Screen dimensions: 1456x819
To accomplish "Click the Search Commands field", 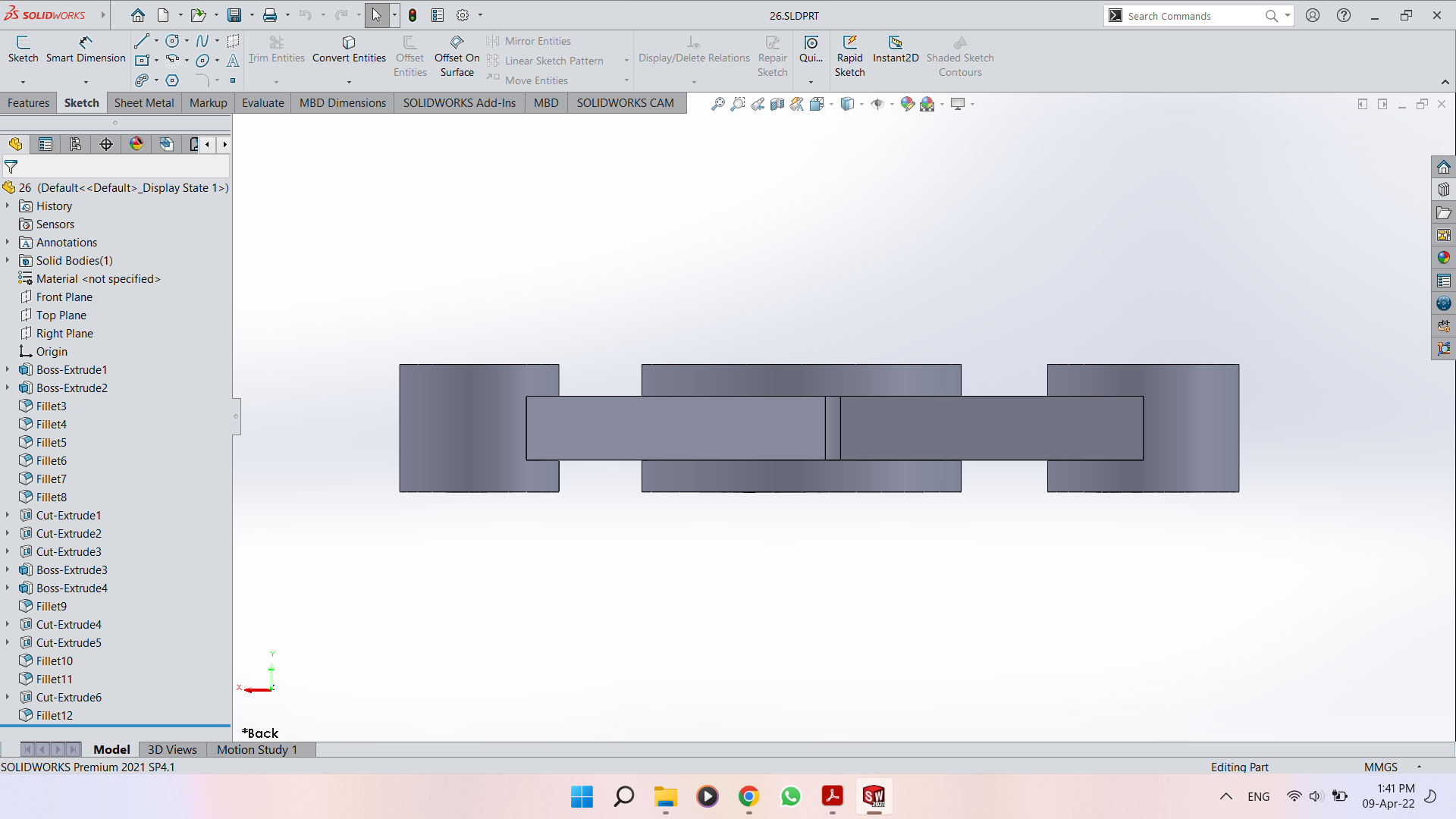I will point(1193,15).
